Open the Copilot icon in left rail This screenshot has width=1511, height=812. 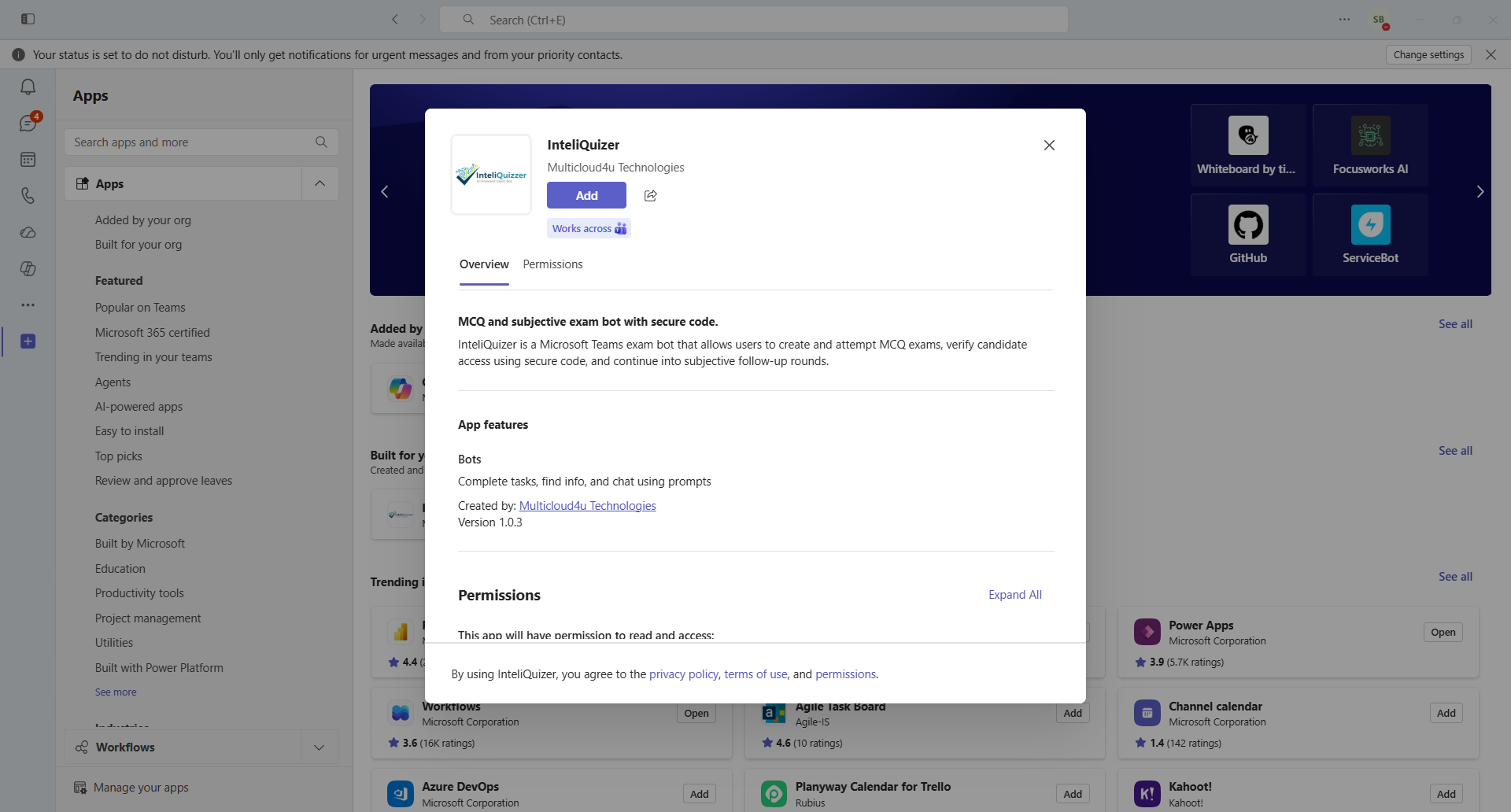(28, 268)
